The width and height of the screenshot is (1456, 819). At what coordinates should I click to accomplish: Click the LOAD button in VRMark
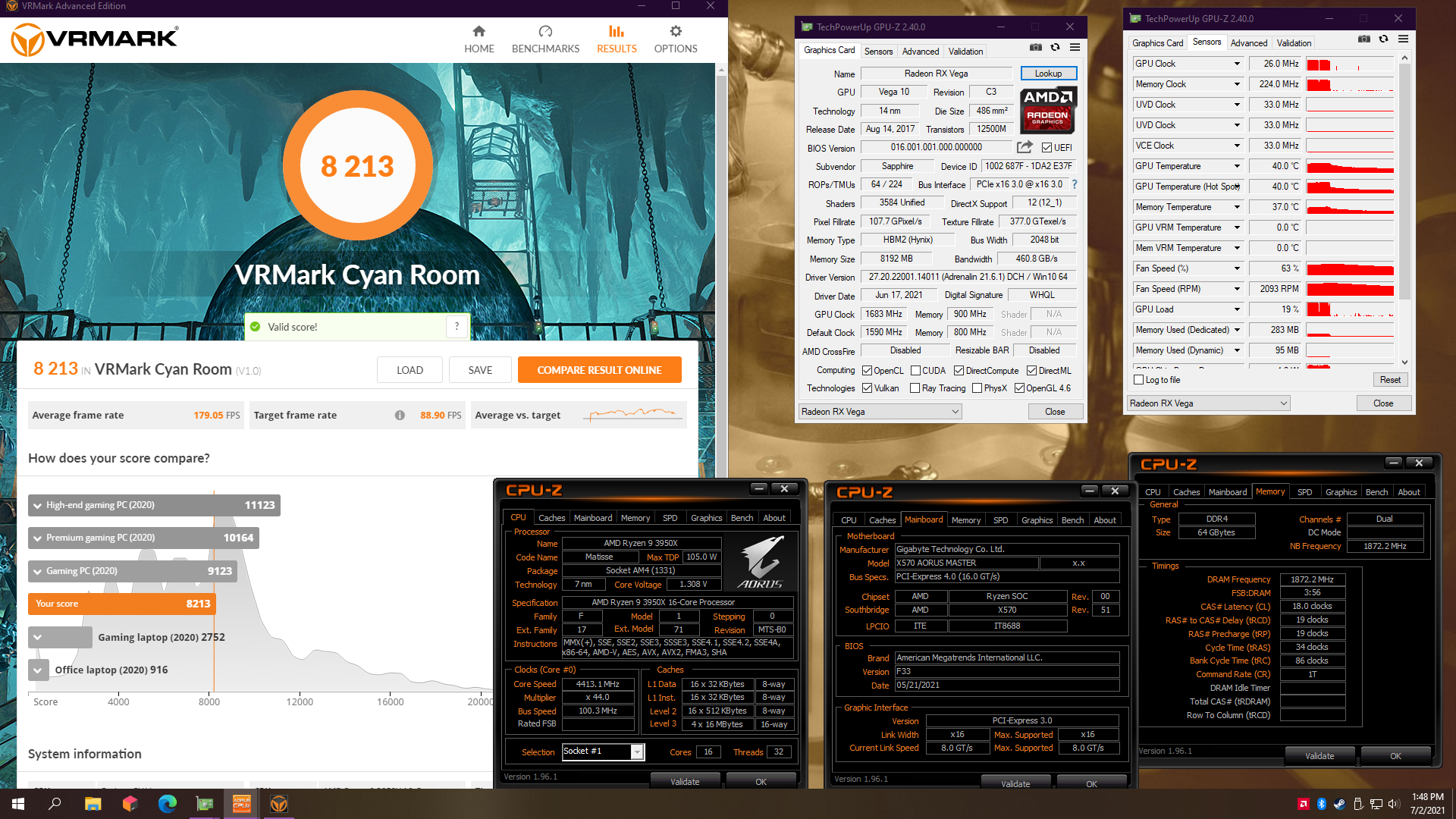tap(409, 370)
